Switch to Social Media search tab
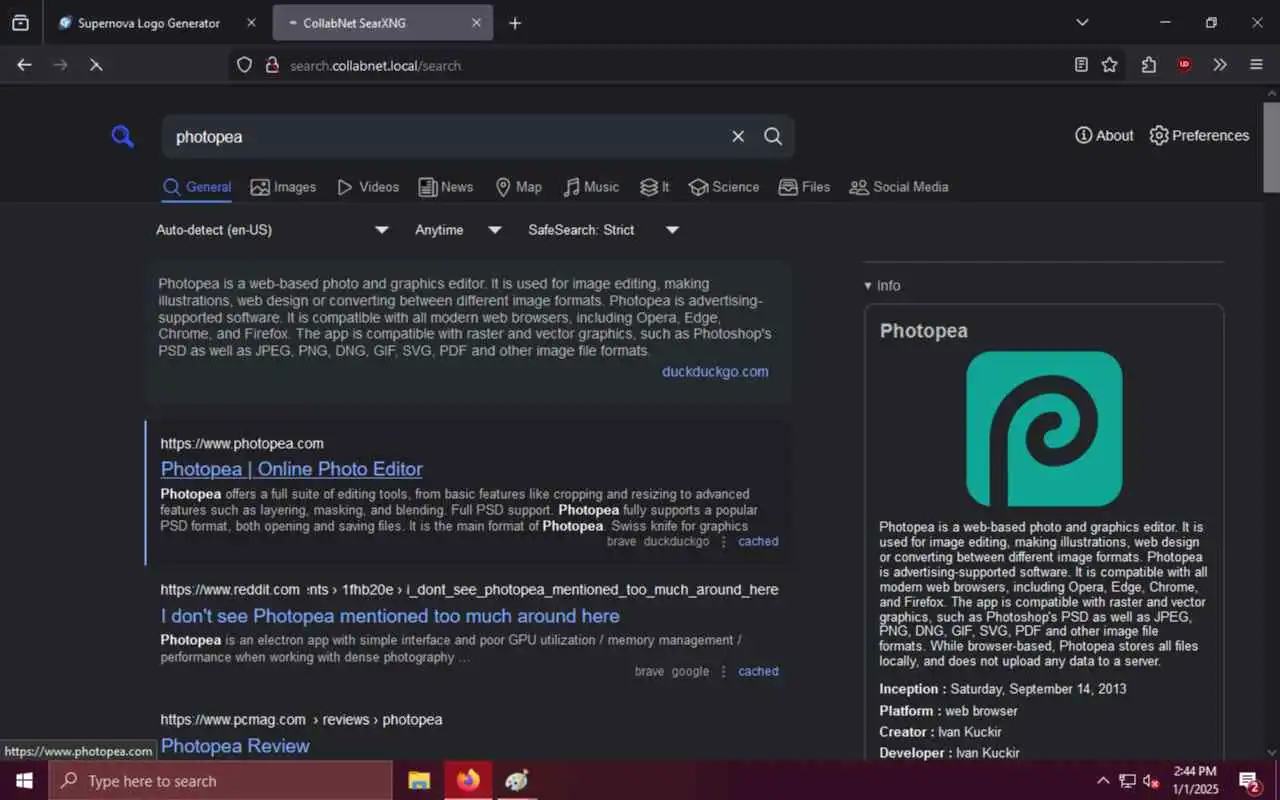 pos(899,187)
